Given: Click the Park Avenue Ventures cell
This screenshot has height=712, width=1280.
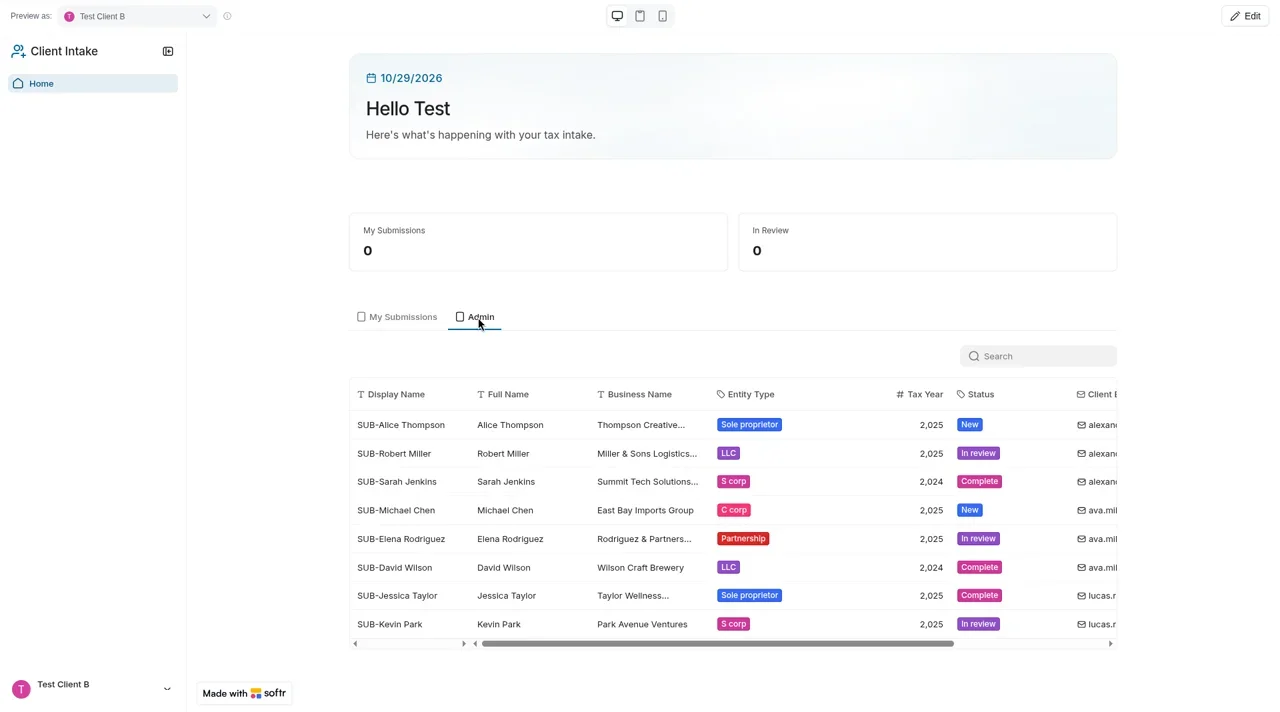Looking at the screenshot, I should pos(642,624).
